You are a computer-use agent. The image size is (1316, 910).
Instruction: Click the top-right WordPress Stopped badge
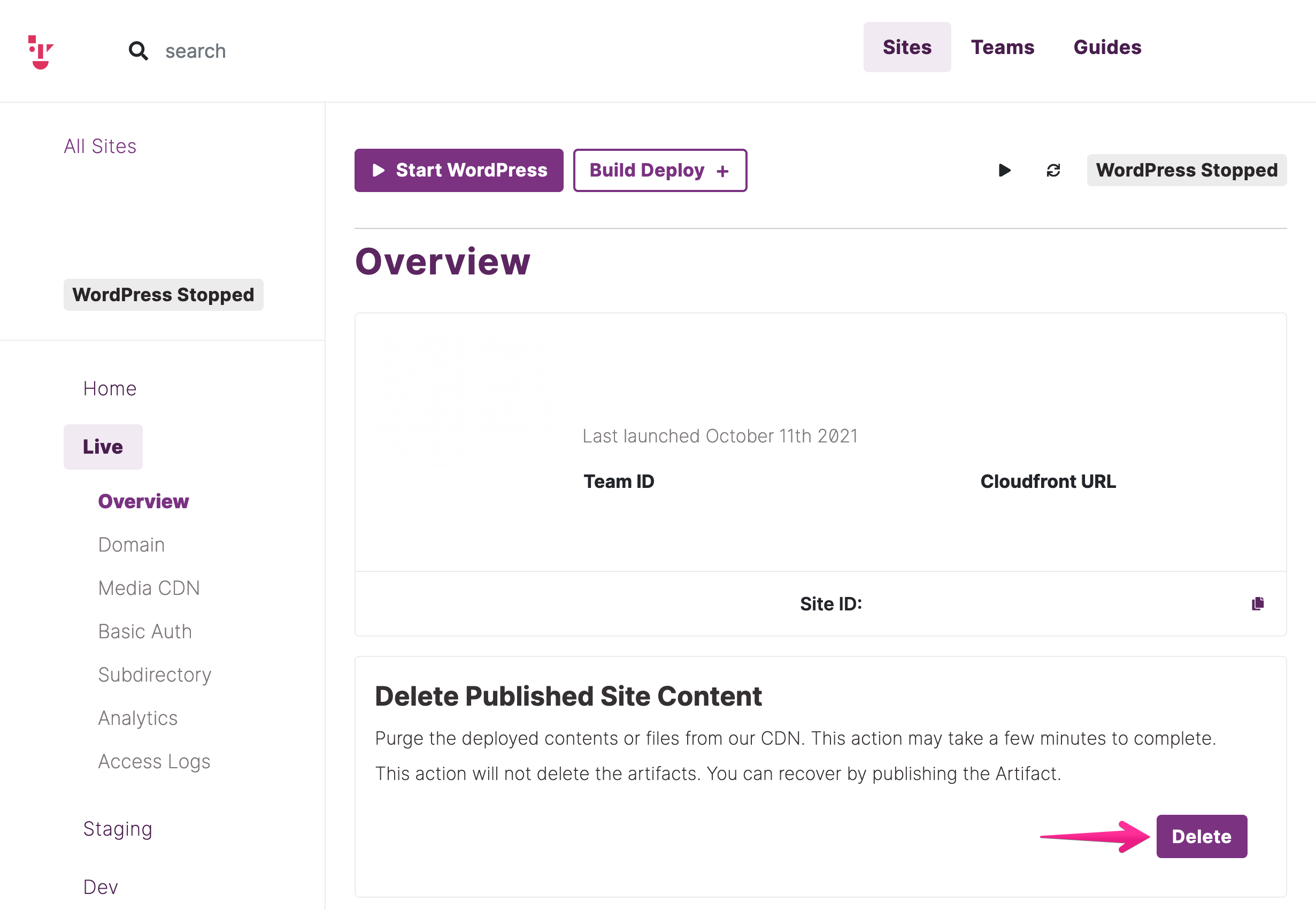(1187, 170)
